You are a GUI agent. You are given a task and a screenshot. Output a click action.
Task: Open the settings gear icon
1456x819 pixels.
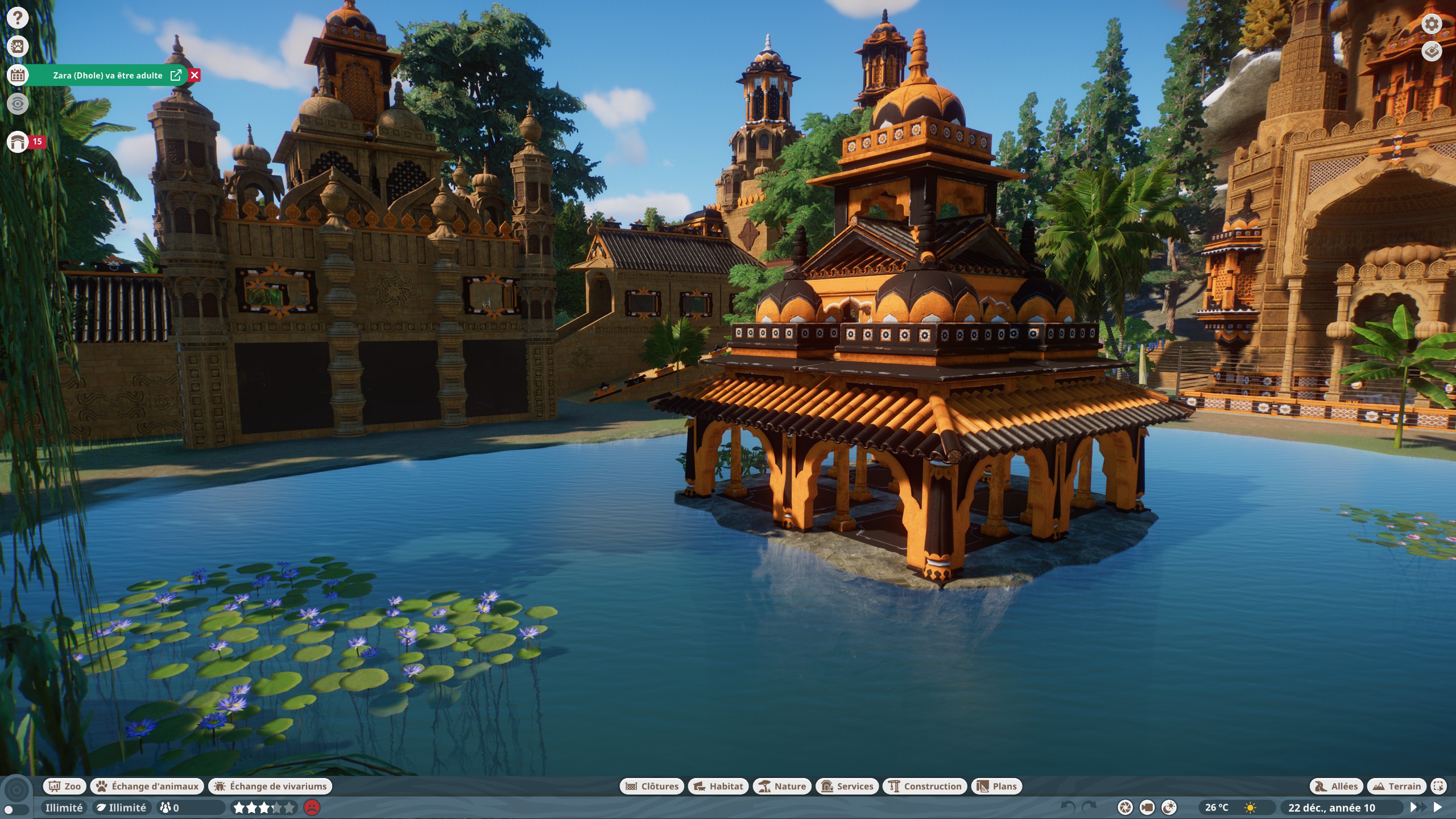(x=1432, y=24)
